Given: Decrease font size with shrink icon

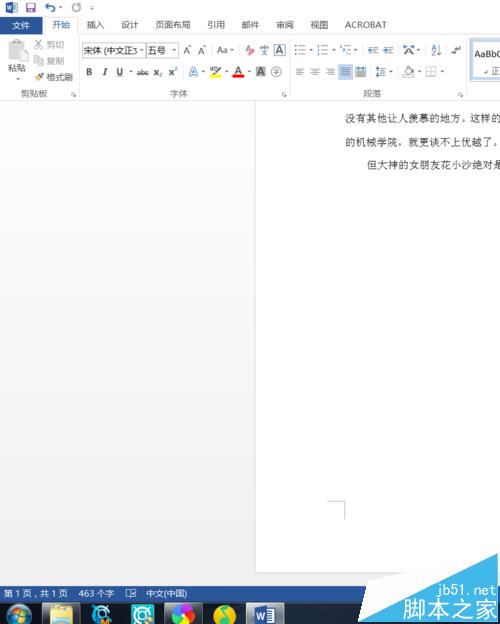Looking at the screenshot, I should click(202, 50).
